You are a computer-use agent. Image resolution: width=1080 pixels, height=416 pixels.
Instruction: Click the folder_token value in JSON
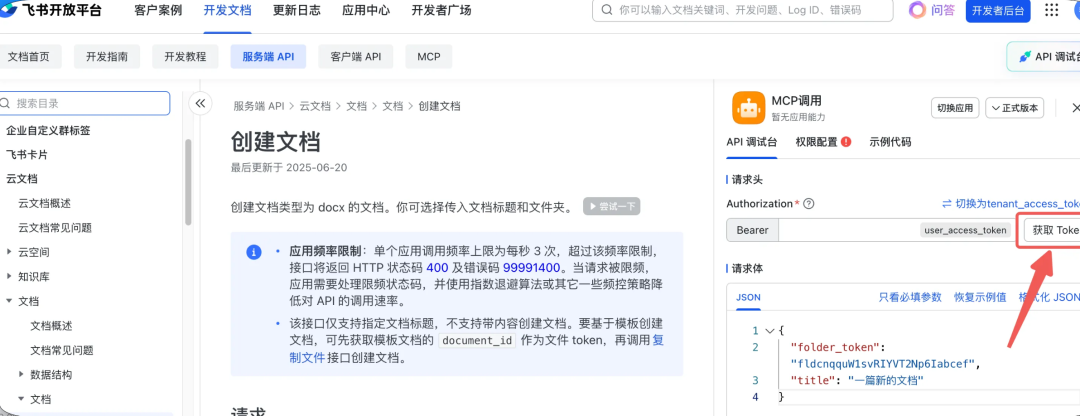tap(884, 364)
